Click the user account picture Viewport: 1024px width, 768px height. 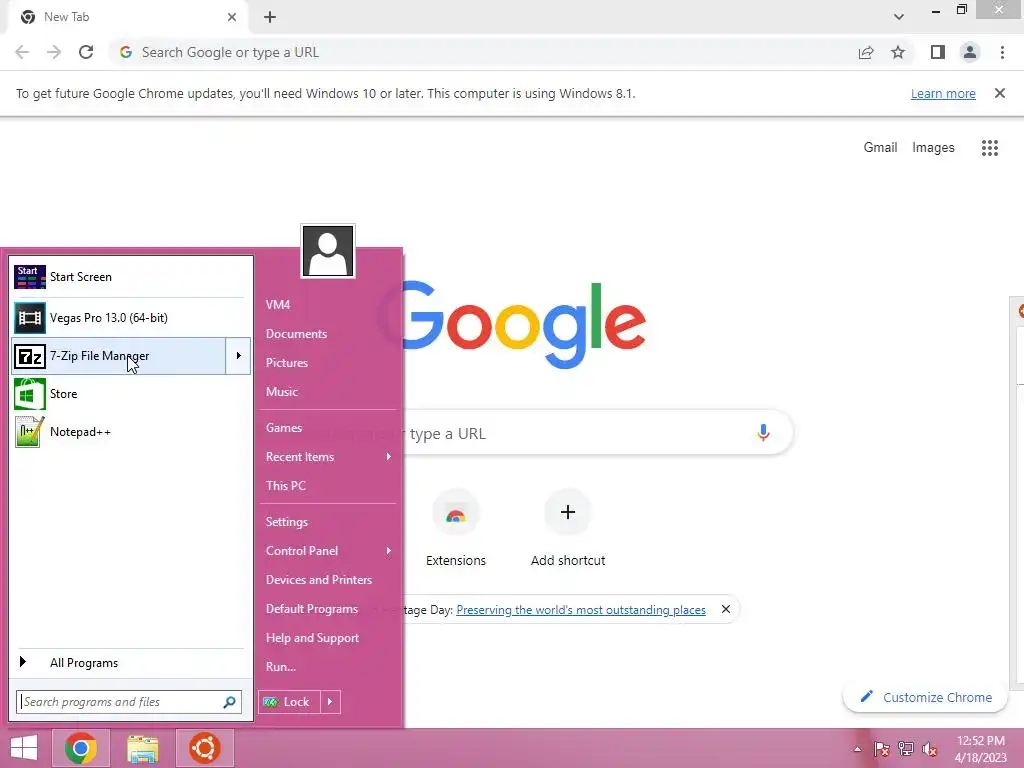tap(328, 251)
